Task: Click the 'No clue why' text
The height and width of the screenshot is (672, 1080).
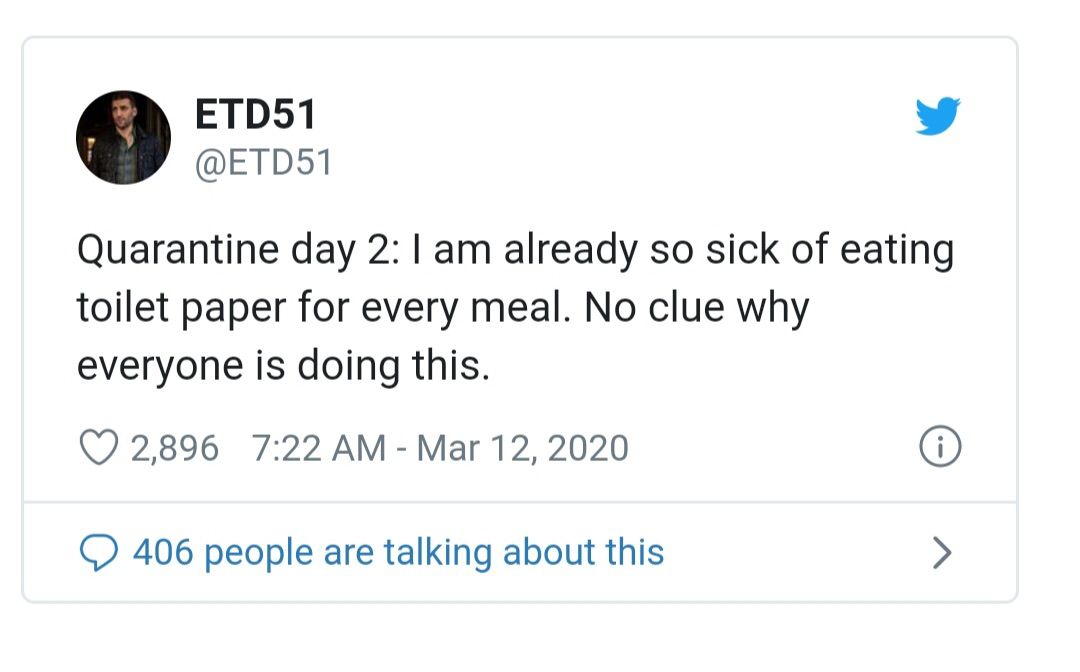Action: pos(696,308)
